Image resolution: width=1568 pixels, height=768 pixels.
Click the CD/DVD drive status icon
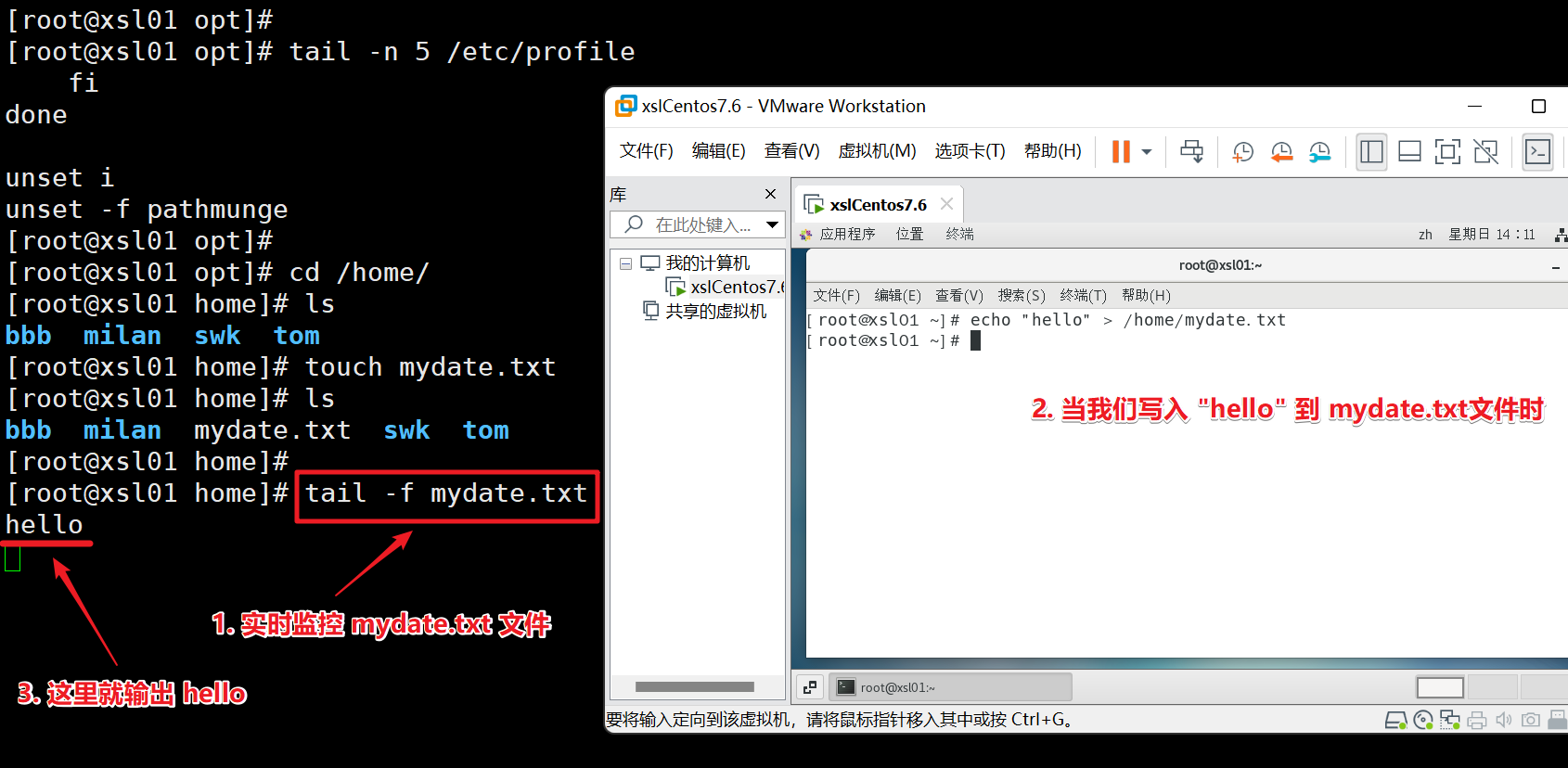click(x=1423, y=721)
